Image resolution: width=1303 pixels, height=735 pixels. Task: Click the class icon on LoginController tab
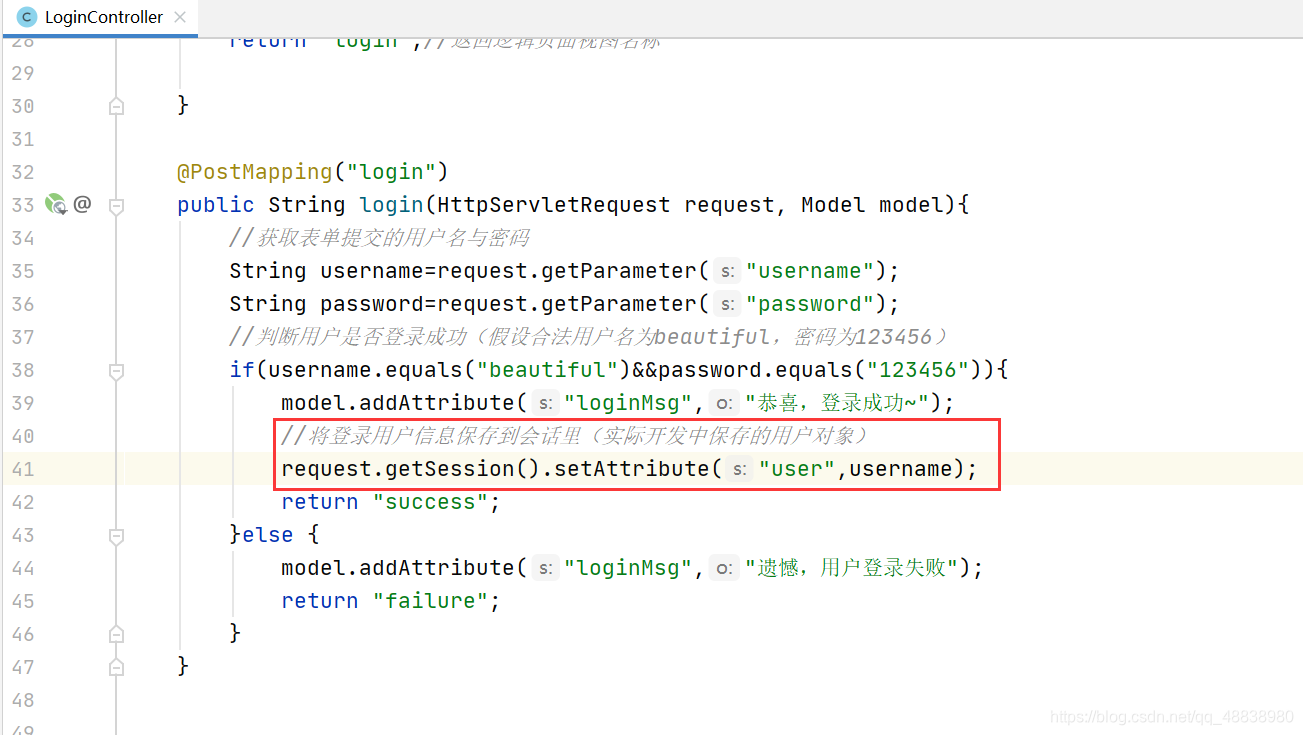tap(28, 17)
